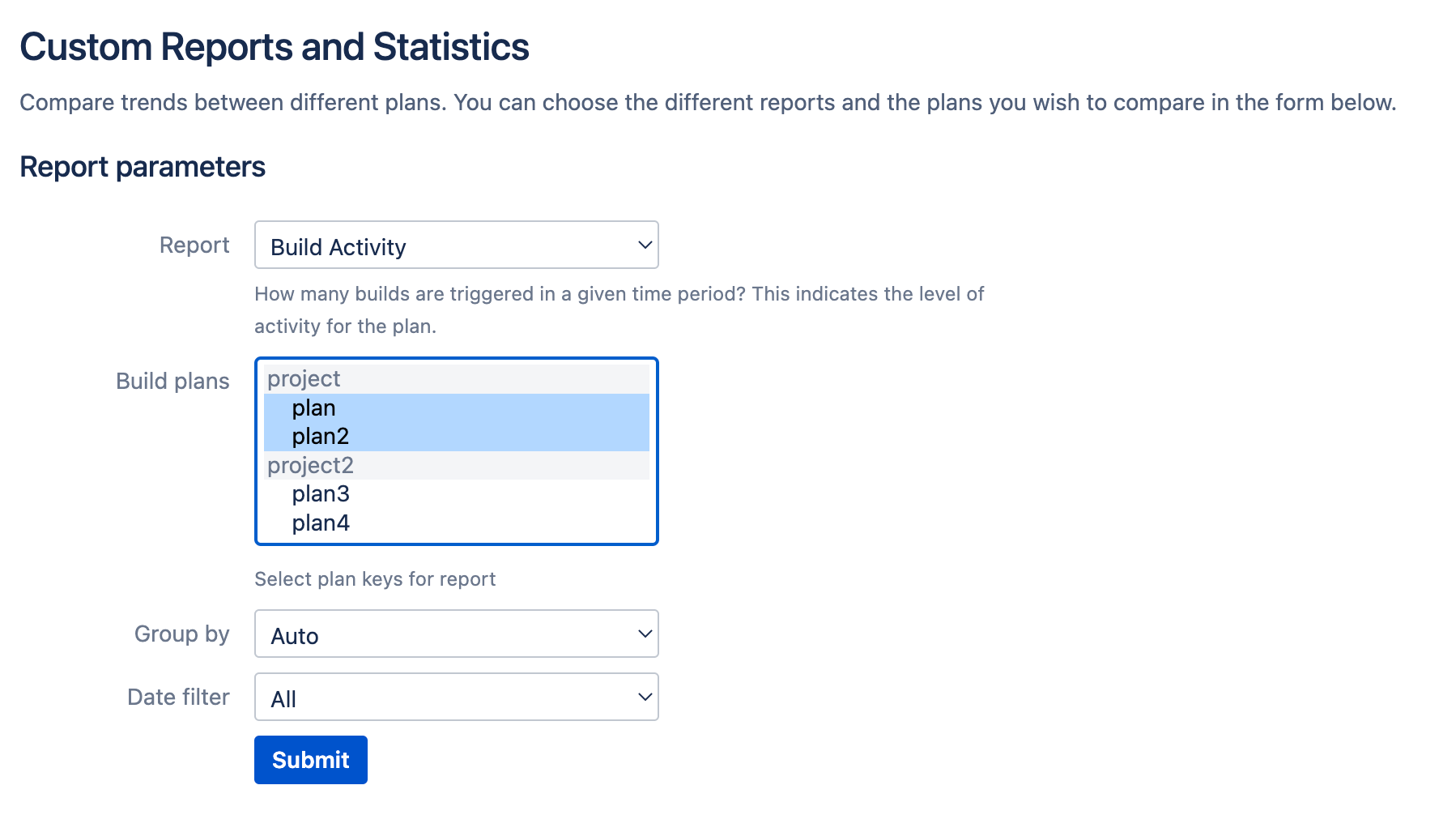Submit the report parameters form
The width and height of the screenshot is (1456, 815).
click(x=311, y=760)
